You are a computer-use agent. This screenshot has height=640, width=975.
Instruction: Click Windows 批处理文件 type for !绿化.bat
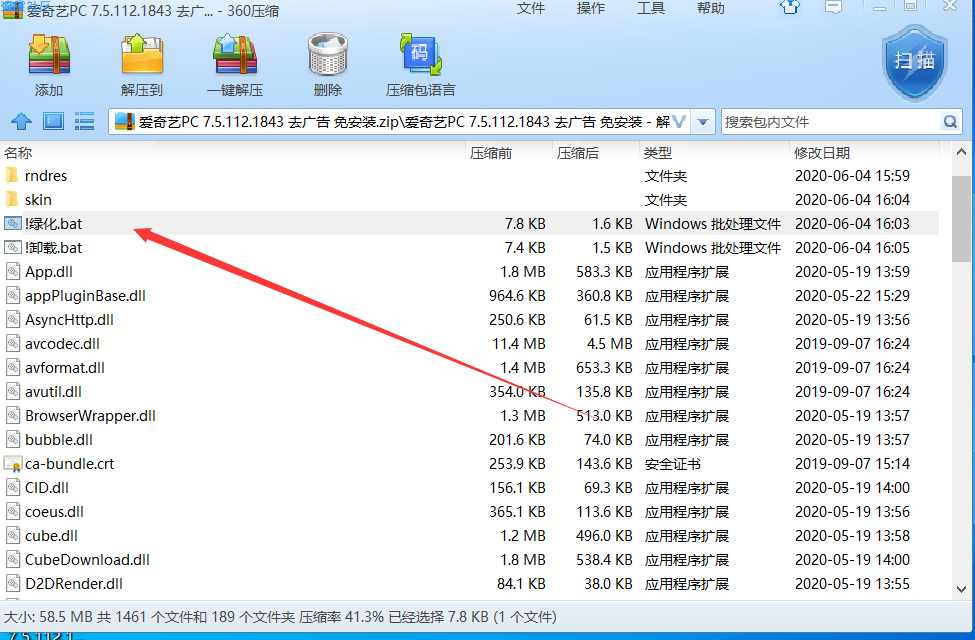713,224
